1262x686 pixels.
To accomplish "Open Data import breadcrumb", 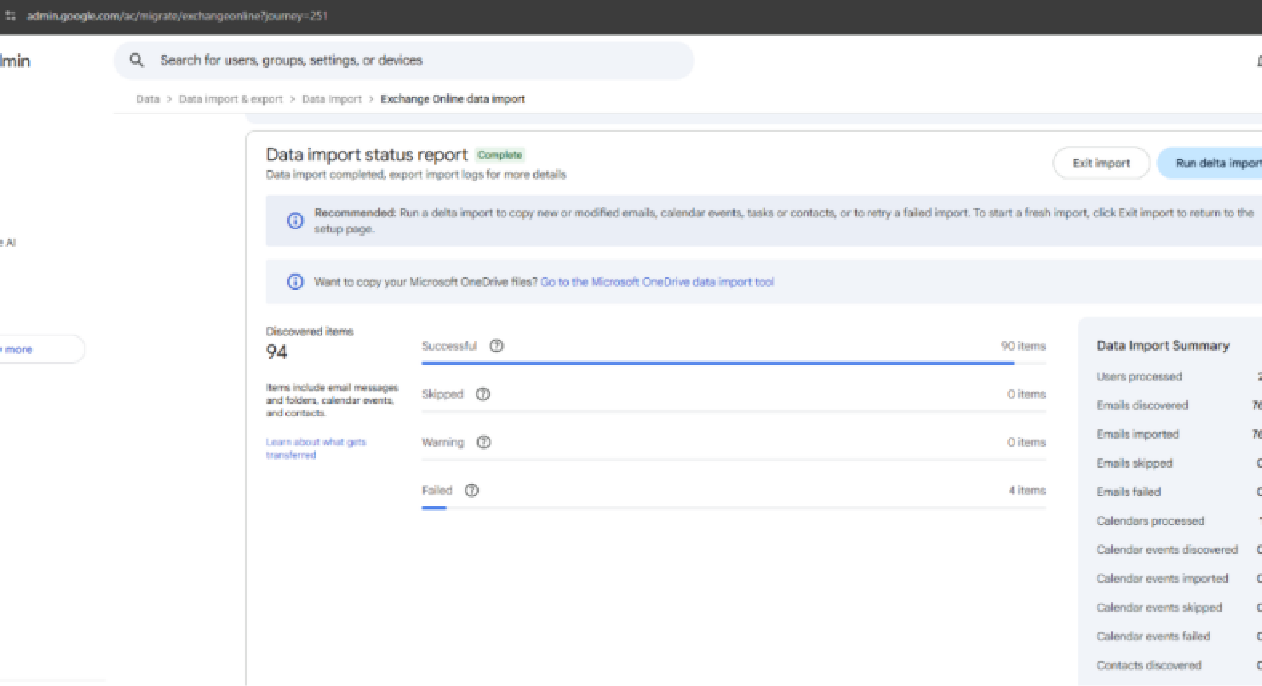I will 332,99.
